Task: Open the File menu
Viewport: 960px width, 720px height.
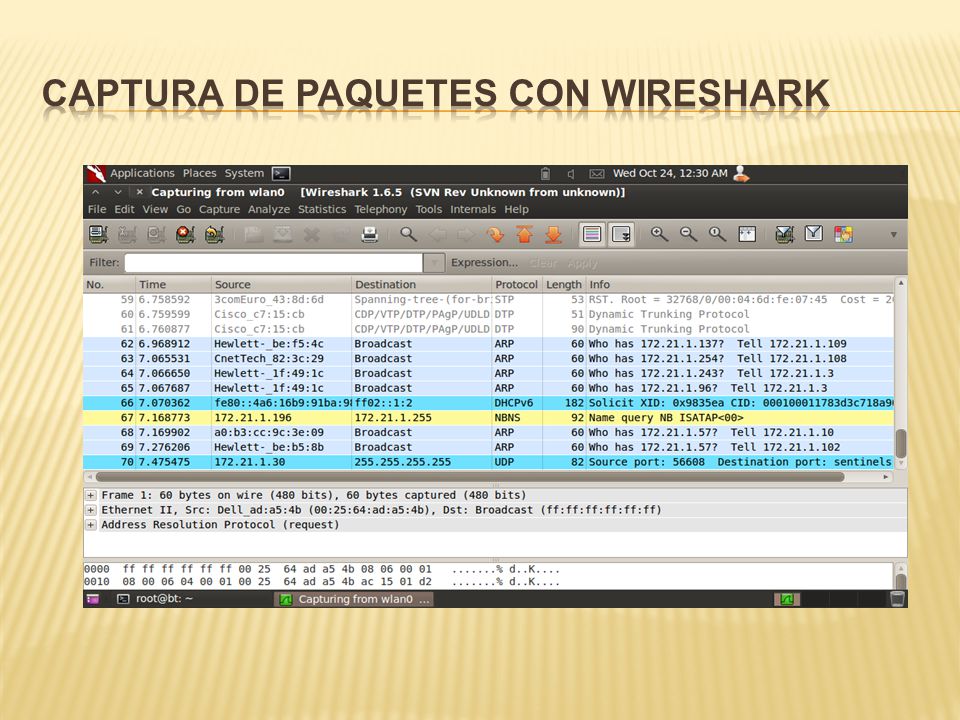Action: (97, 209)
